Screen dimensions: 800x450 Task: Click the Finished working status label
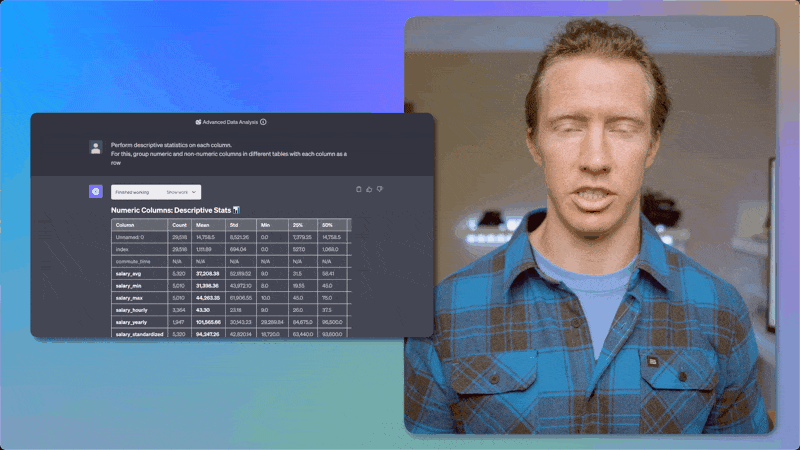[x=132, y=192]
